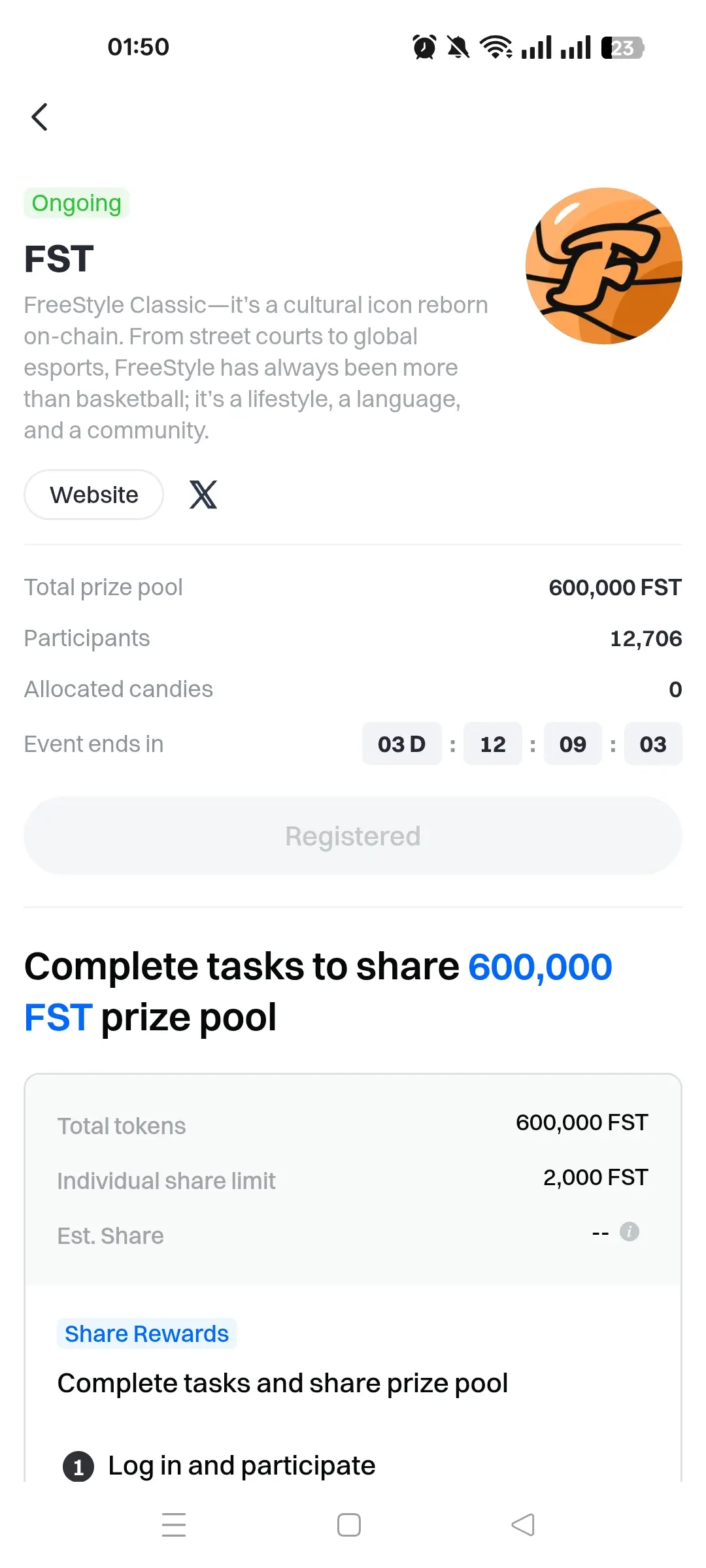
Task: Open the X (Twitter) profile icon
Action: point(203,495)
